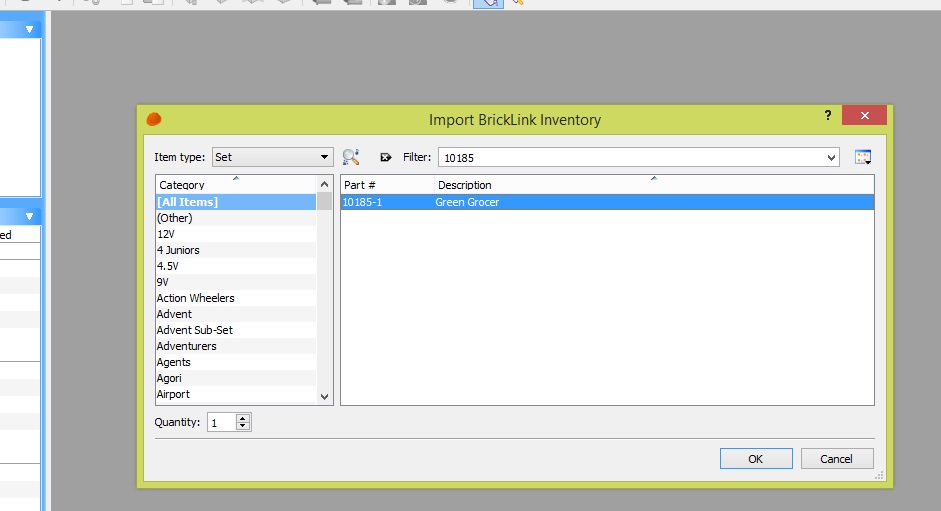Close the Import BrickLink Inventory dialog
941x511 pixels.
pyautogui.click(x=864, y=115)
